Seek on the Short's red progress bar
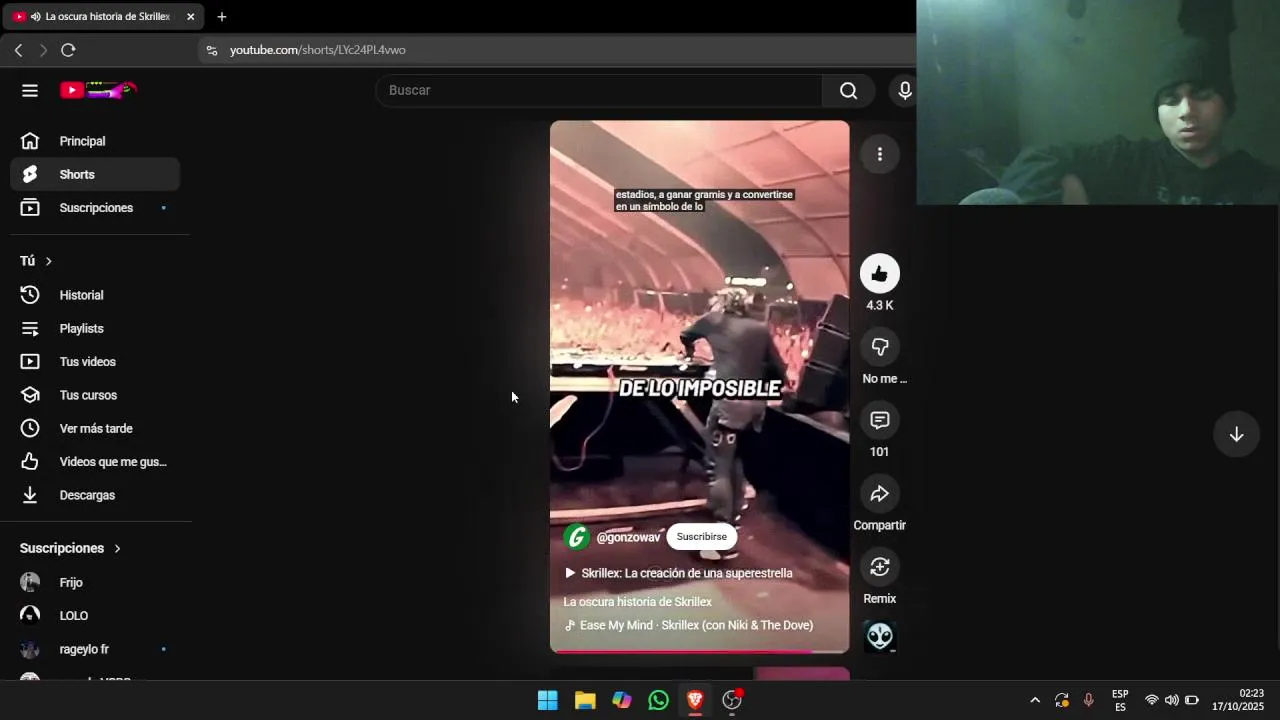This screenshot has height=720, width=1280. coord(700,651)
